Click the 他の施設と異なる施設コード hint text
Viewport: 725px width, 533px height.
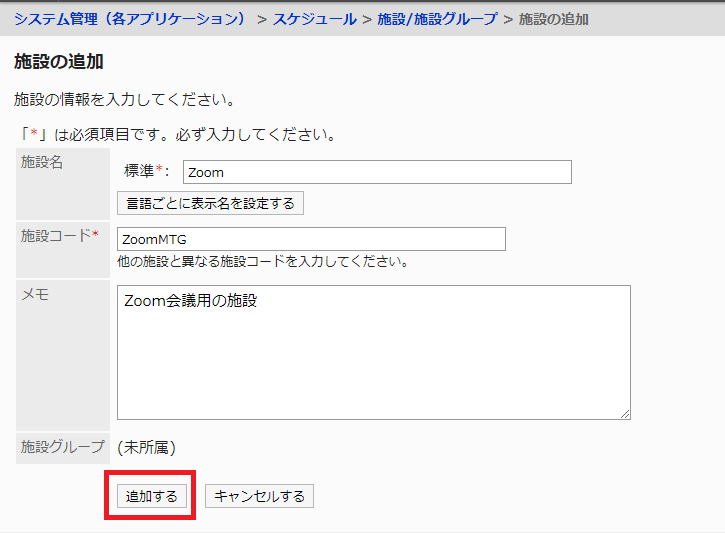click(262, 262)
